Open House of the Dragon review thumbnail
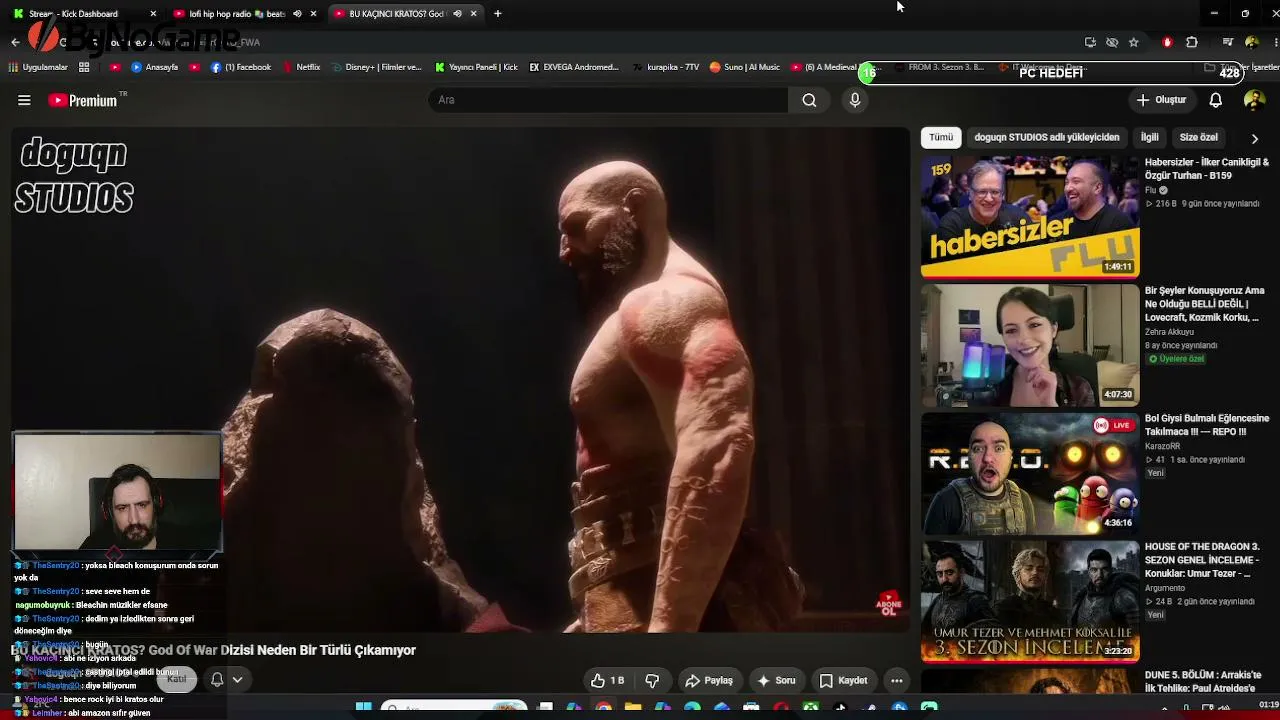Screen dimensions: 1280x720 click(1030, 601)
